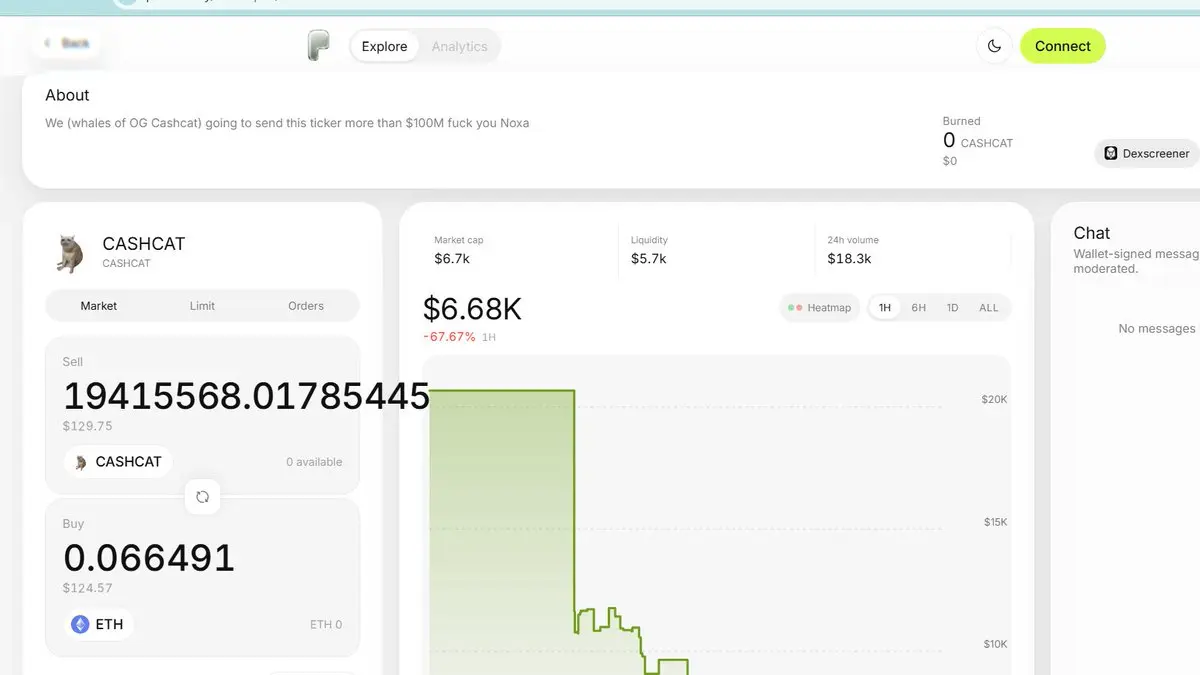Viewport: 1200px width, 675px height.
Task: Click the Chat panel heading
Action: (1092, 233)
